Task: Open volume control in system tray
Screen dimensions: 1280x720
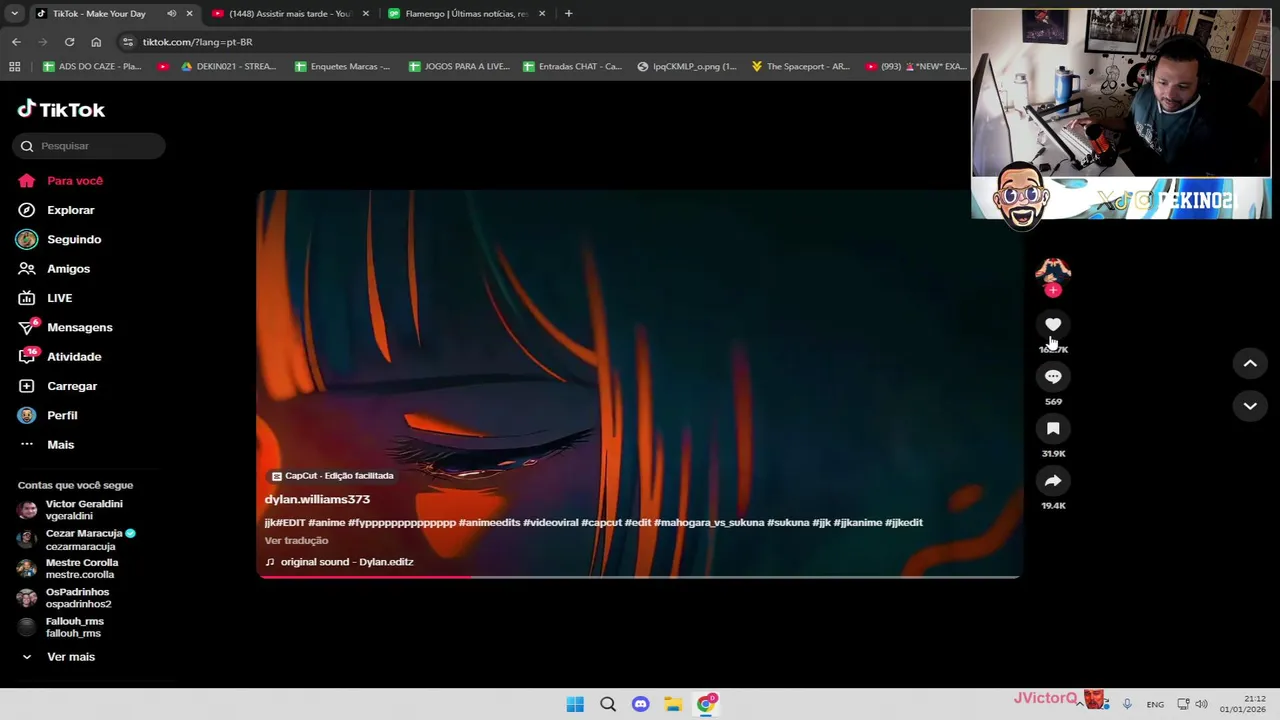Action: 1201,704
